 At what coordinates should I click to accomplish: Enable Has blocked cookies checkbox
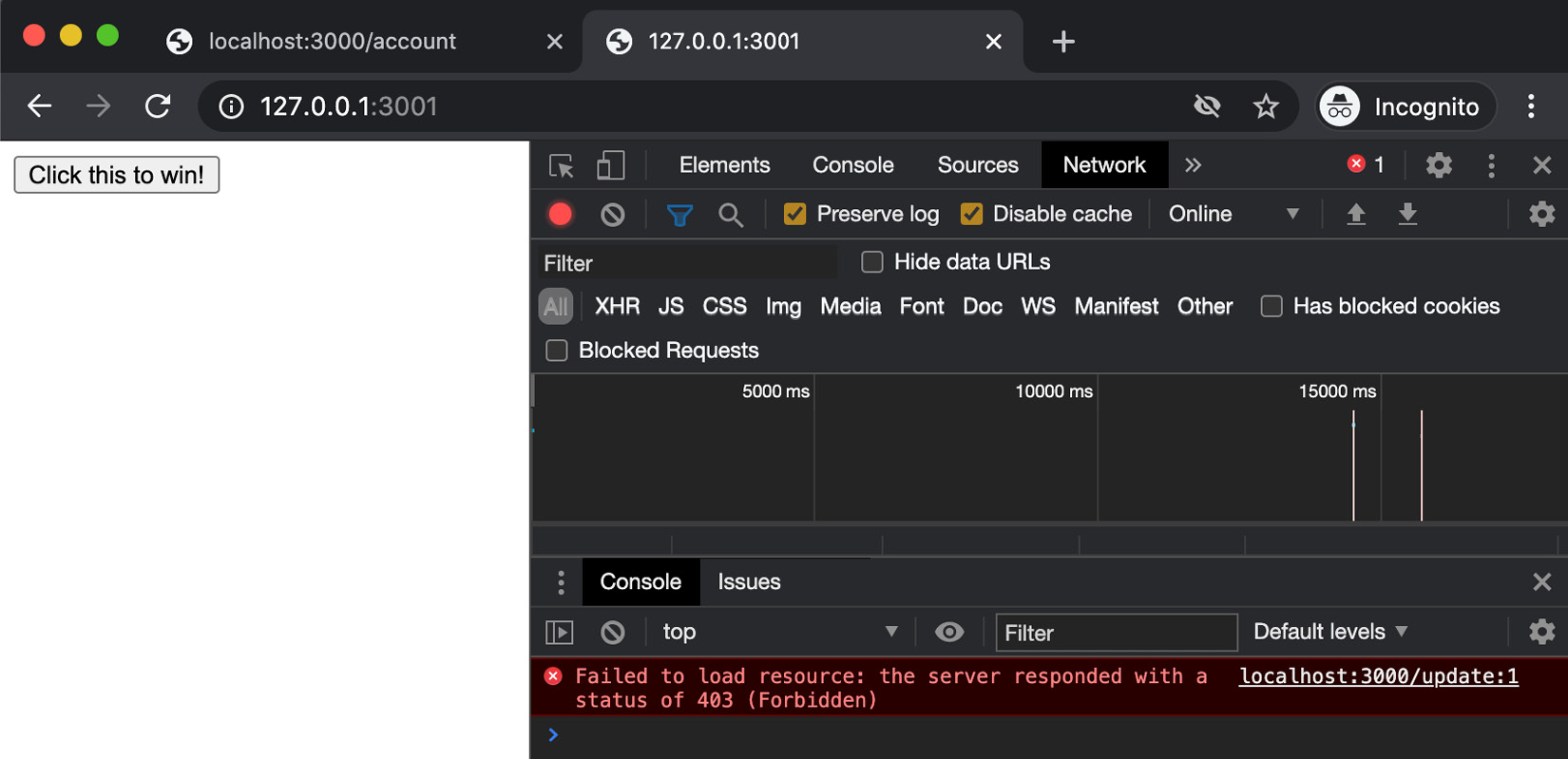(1271, 306)
